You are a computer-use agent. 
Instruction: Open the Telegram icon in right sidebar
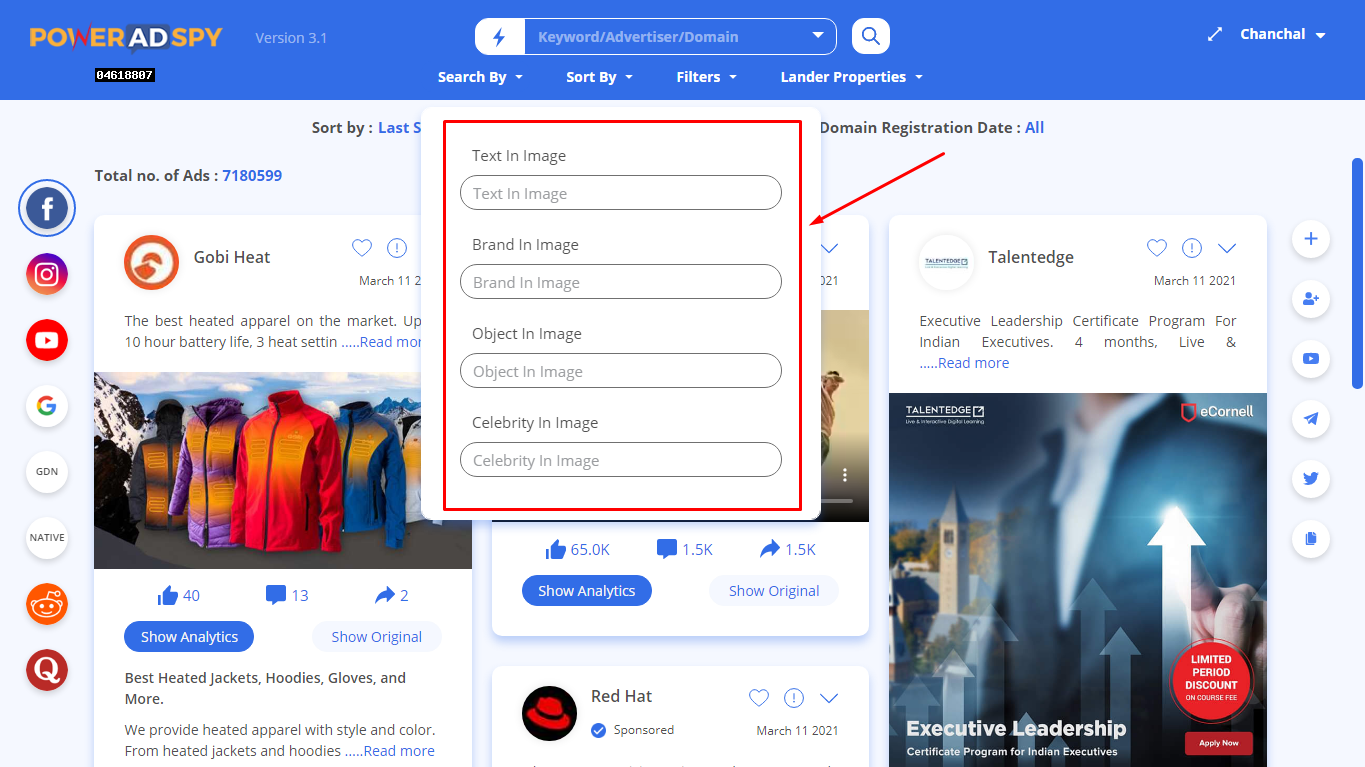click(1311, 419)
